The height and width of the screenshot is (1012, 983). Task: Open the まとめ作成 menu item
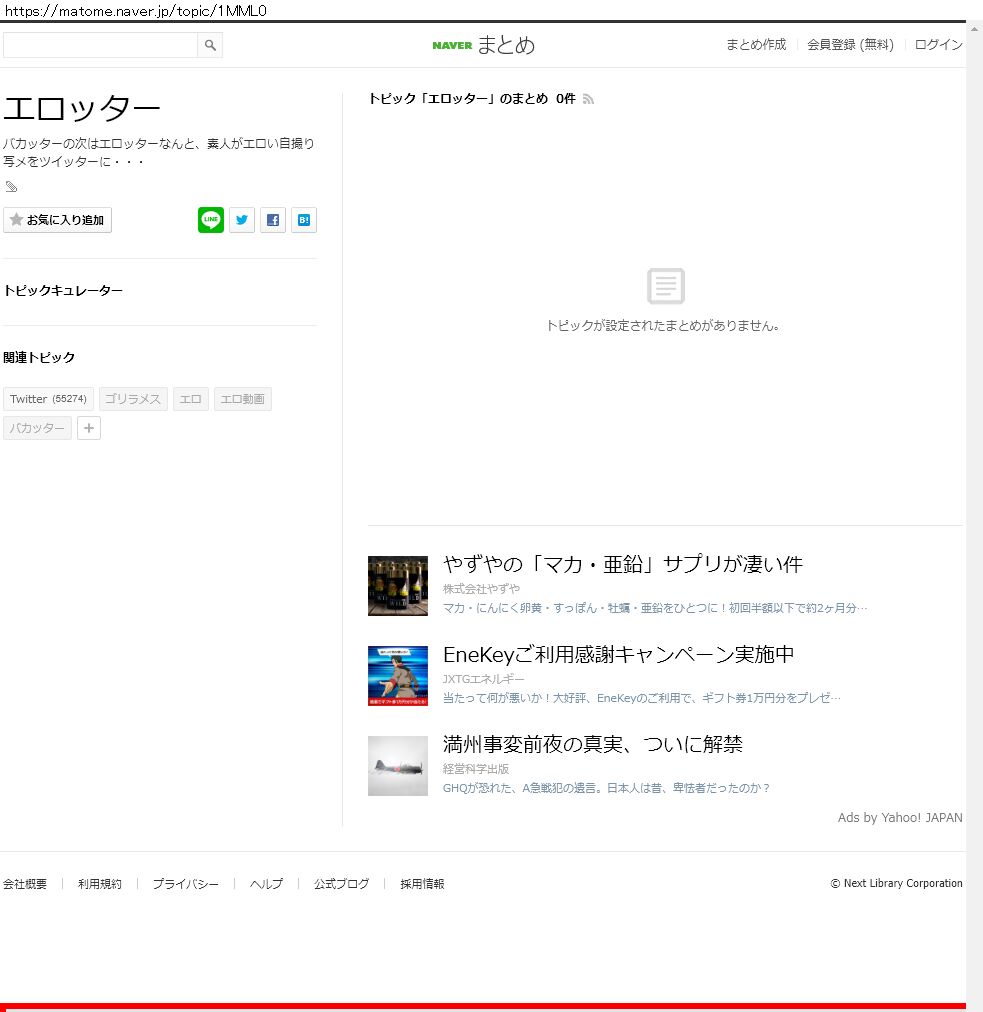(x=755, y=45)
